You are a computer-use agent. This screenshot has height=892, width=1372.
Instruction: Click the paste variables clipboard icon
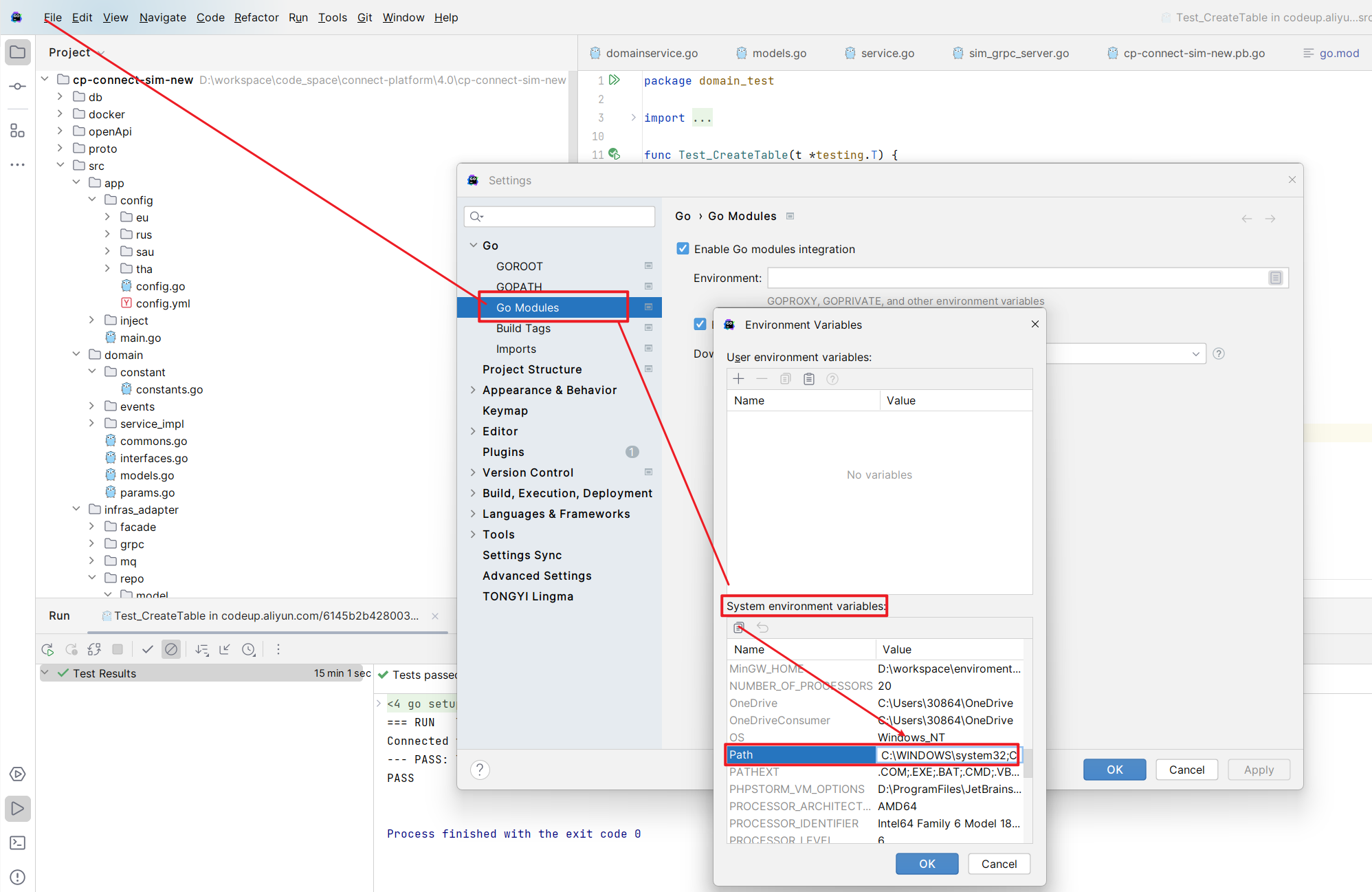coord(809,379)
